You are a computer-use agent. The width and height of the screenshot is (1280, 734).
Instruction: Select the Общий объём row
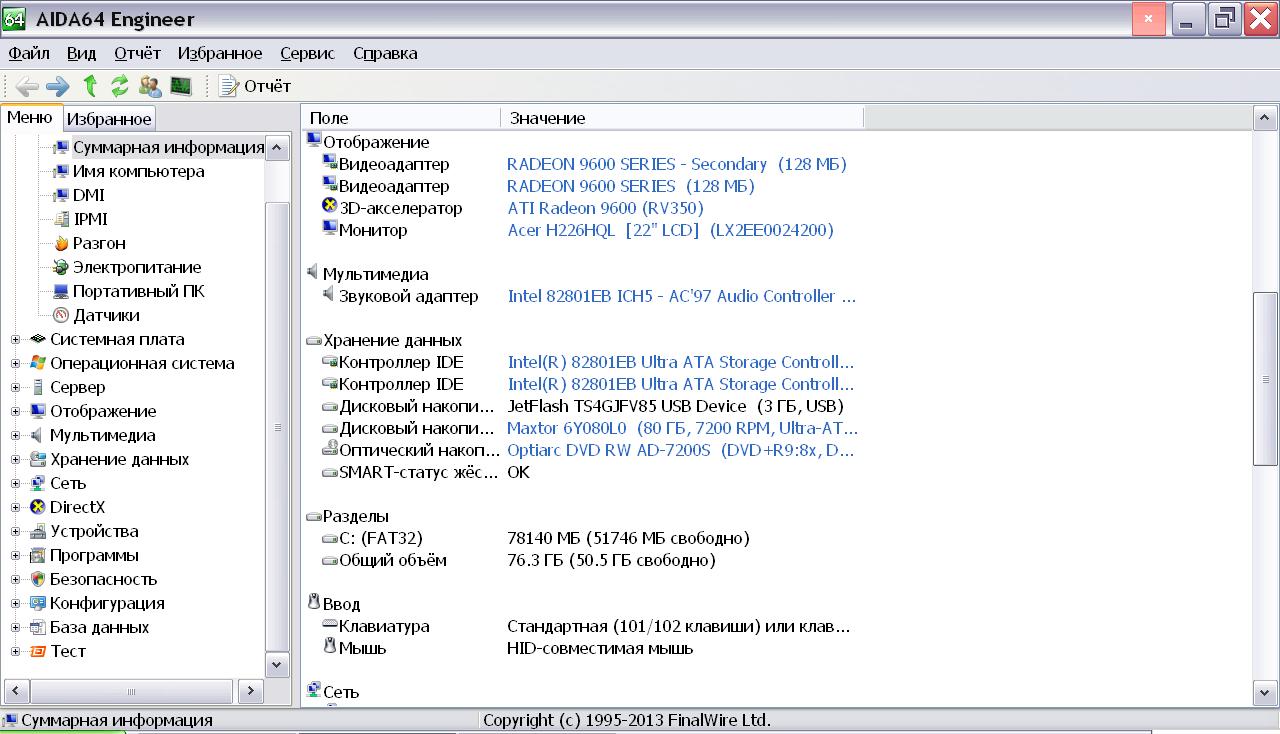click(519, 560)
